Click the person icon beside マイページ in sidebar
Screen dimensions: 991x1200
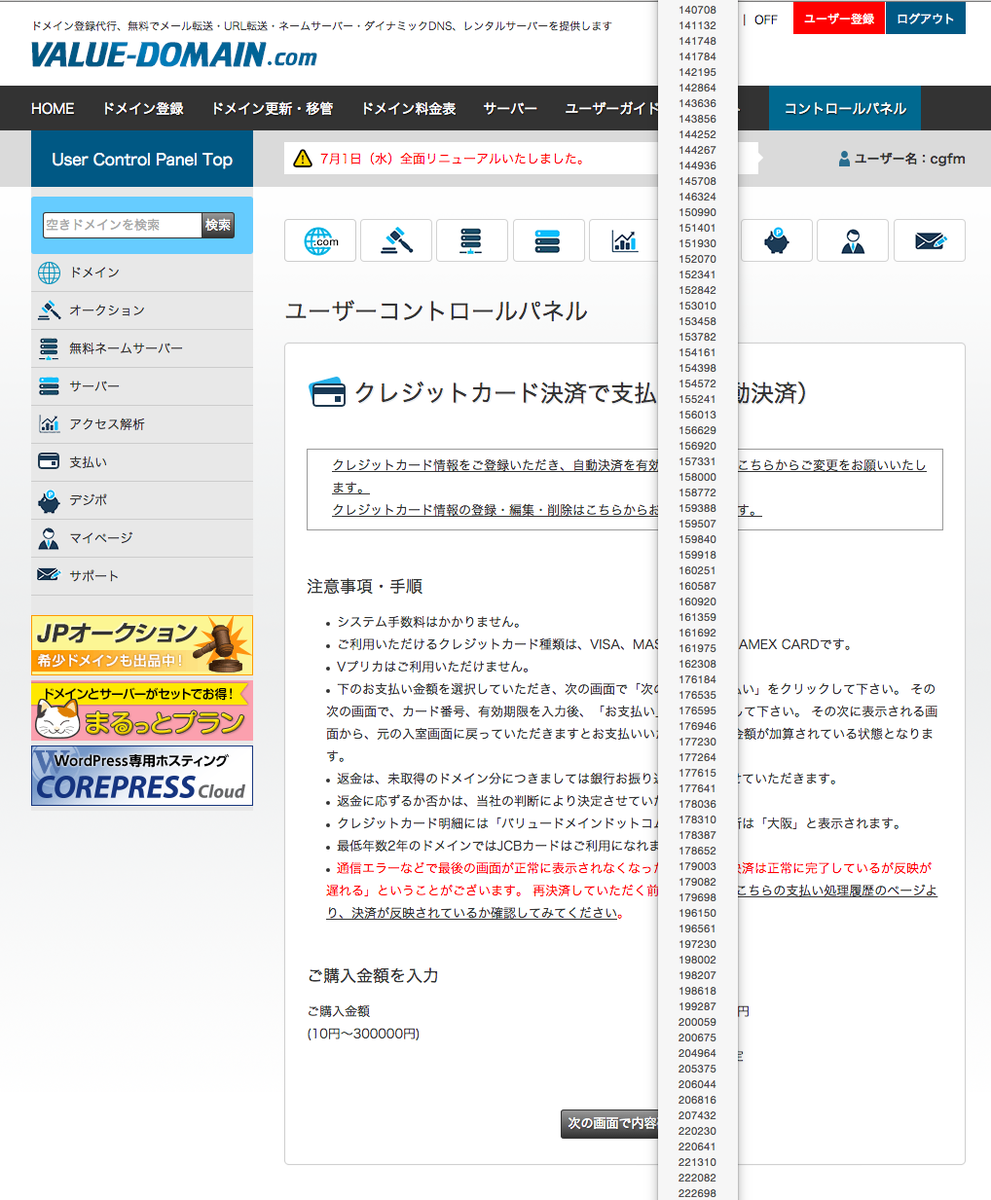(x=48, y=538)
